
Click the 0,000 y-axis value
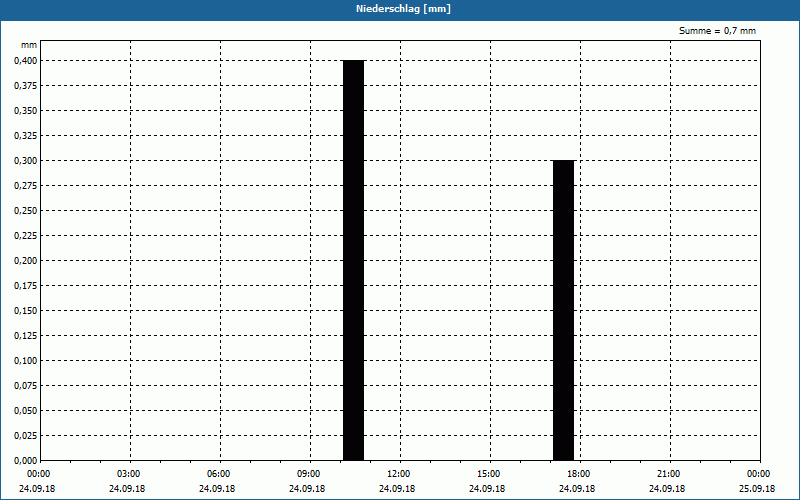pyautogui.click(x=26, y=461)
